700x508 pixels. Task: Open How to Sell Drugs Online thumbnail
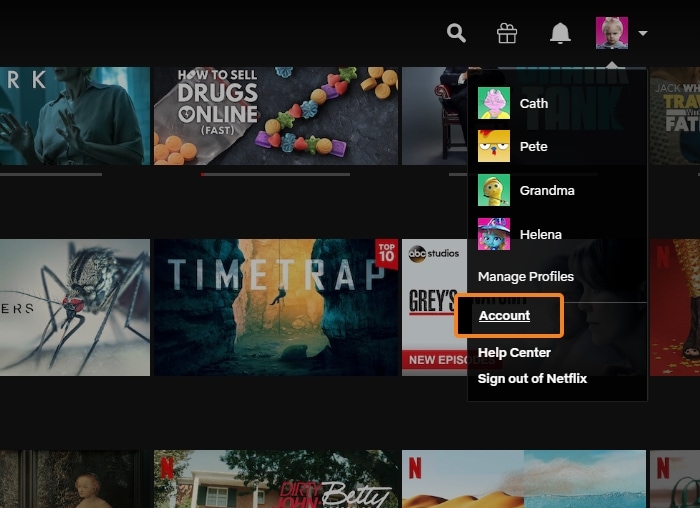(276, 116)
